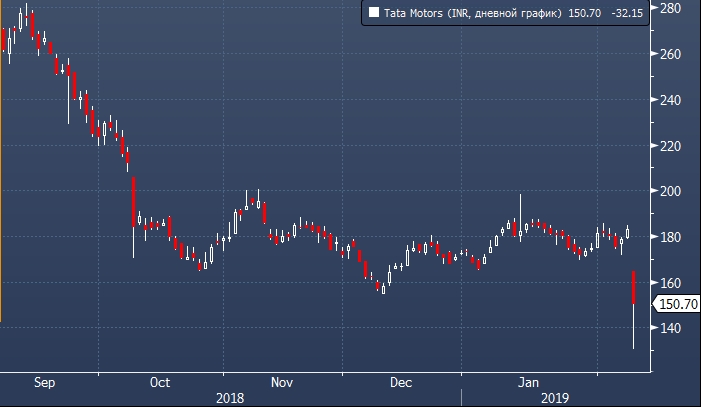Select the Dec month on time axis

[x=401, y=382]
